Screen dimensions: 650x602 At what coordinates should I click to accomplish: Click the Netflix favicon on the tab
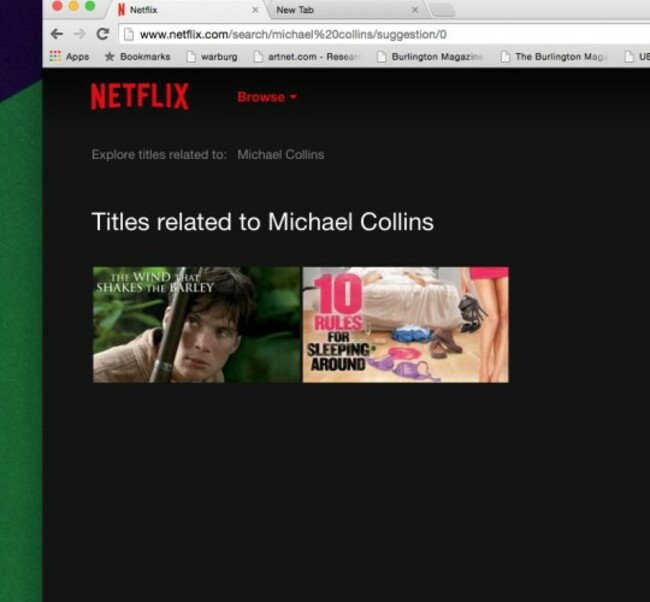[x=121, y=10]
